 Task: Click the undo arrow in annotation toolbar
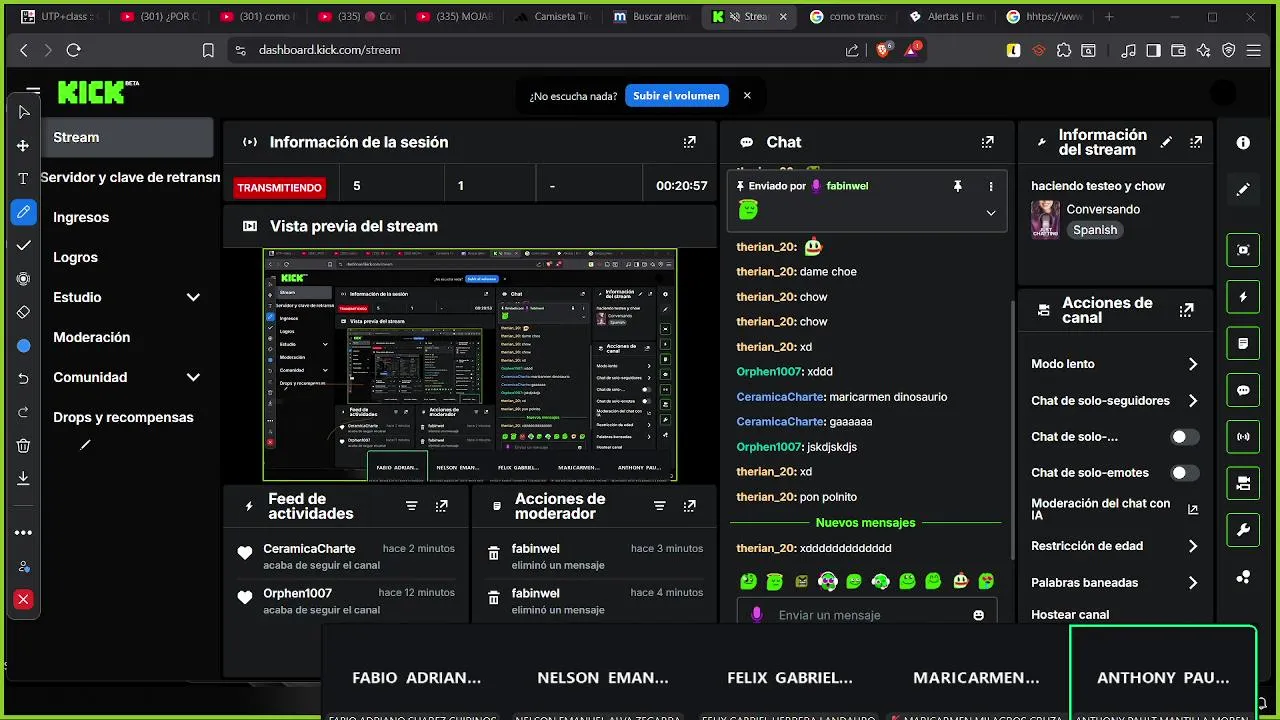(x=24, y=379)
